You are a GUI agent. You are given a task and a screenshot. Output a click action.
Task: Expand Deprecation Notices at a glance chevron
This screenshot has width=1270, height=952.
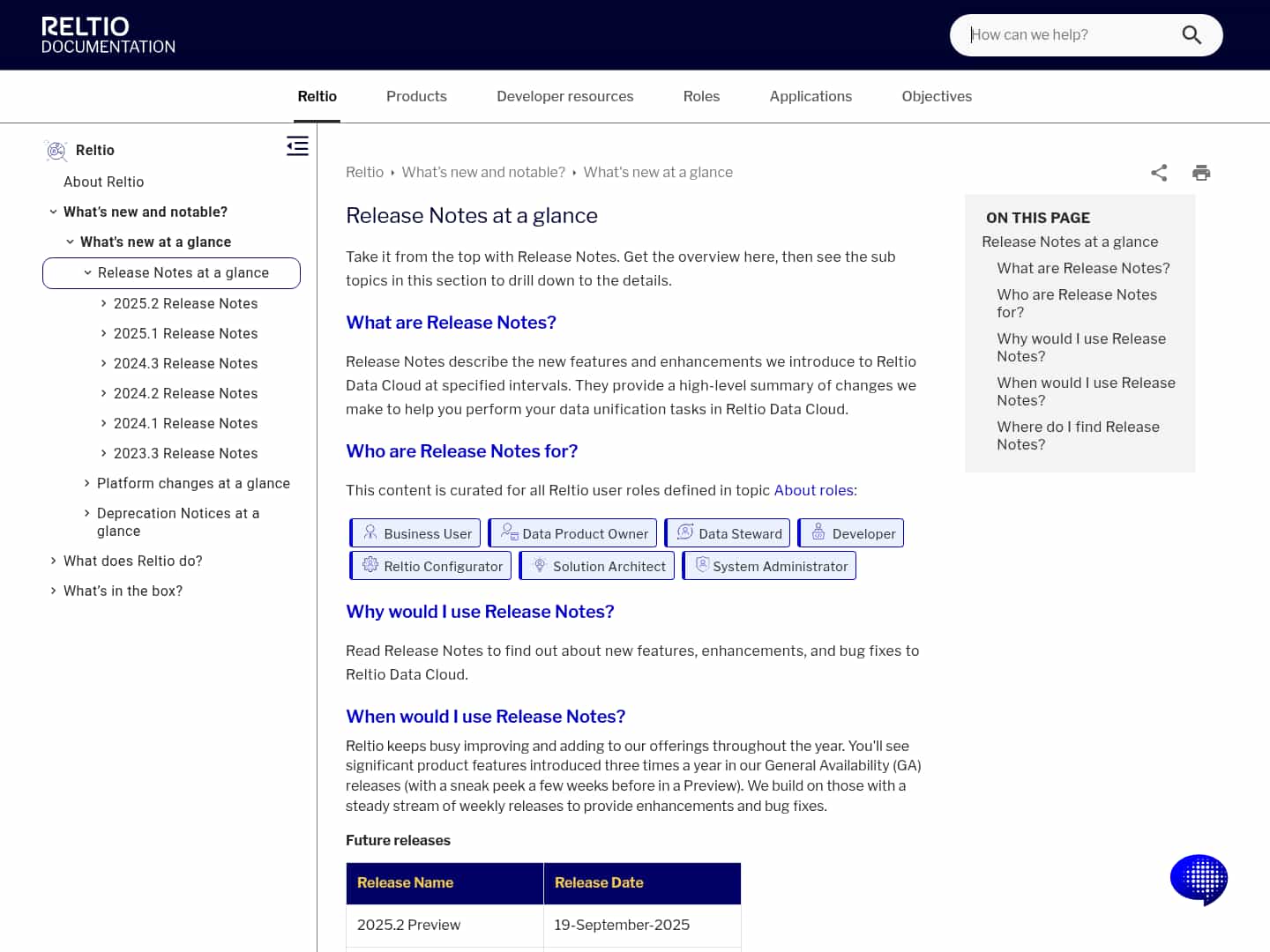point(86,513)
